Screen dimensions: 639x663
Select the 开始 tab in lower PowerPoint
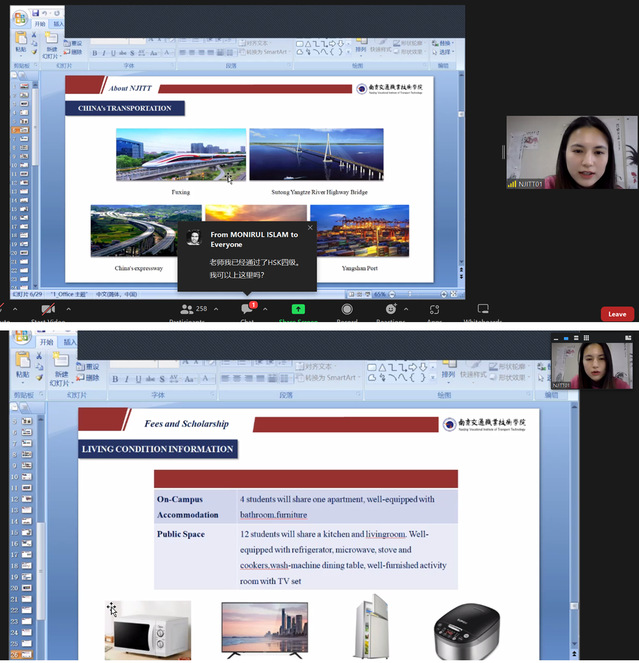pyautogui.click(x=45, y=342)
